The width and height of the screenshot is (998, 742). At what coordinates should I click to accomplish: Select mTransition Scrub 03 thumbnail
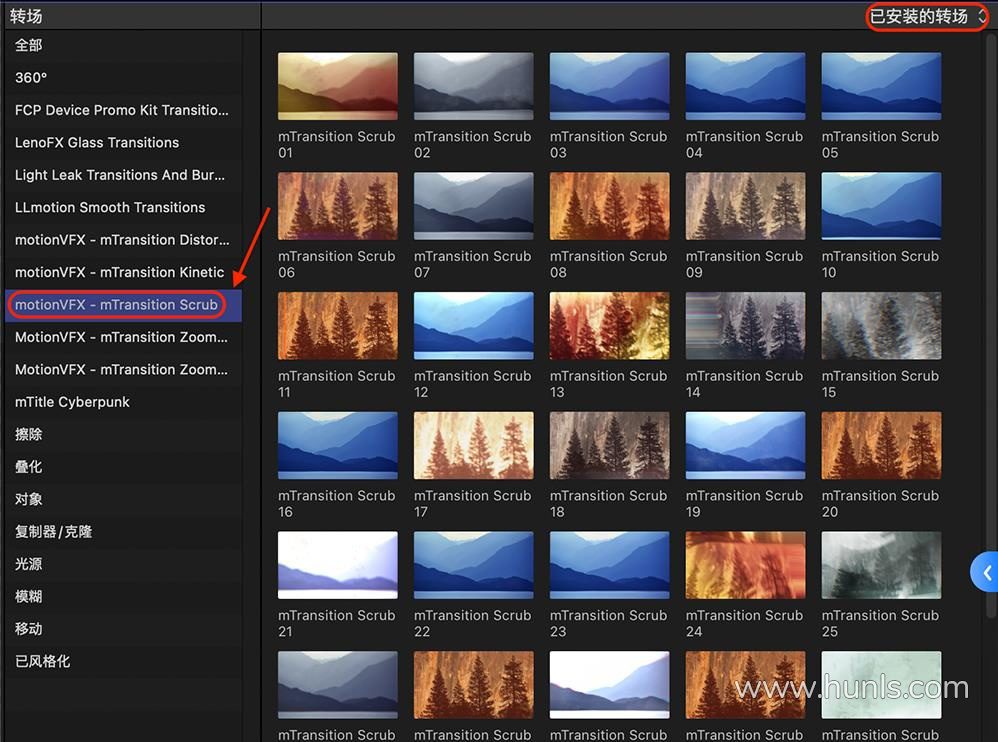(610, 87)
